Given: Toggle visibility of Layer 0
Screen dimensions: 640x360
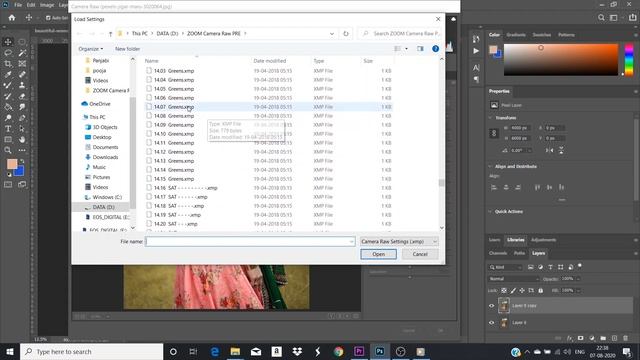Looking at the screenshot, I should 491,323.
